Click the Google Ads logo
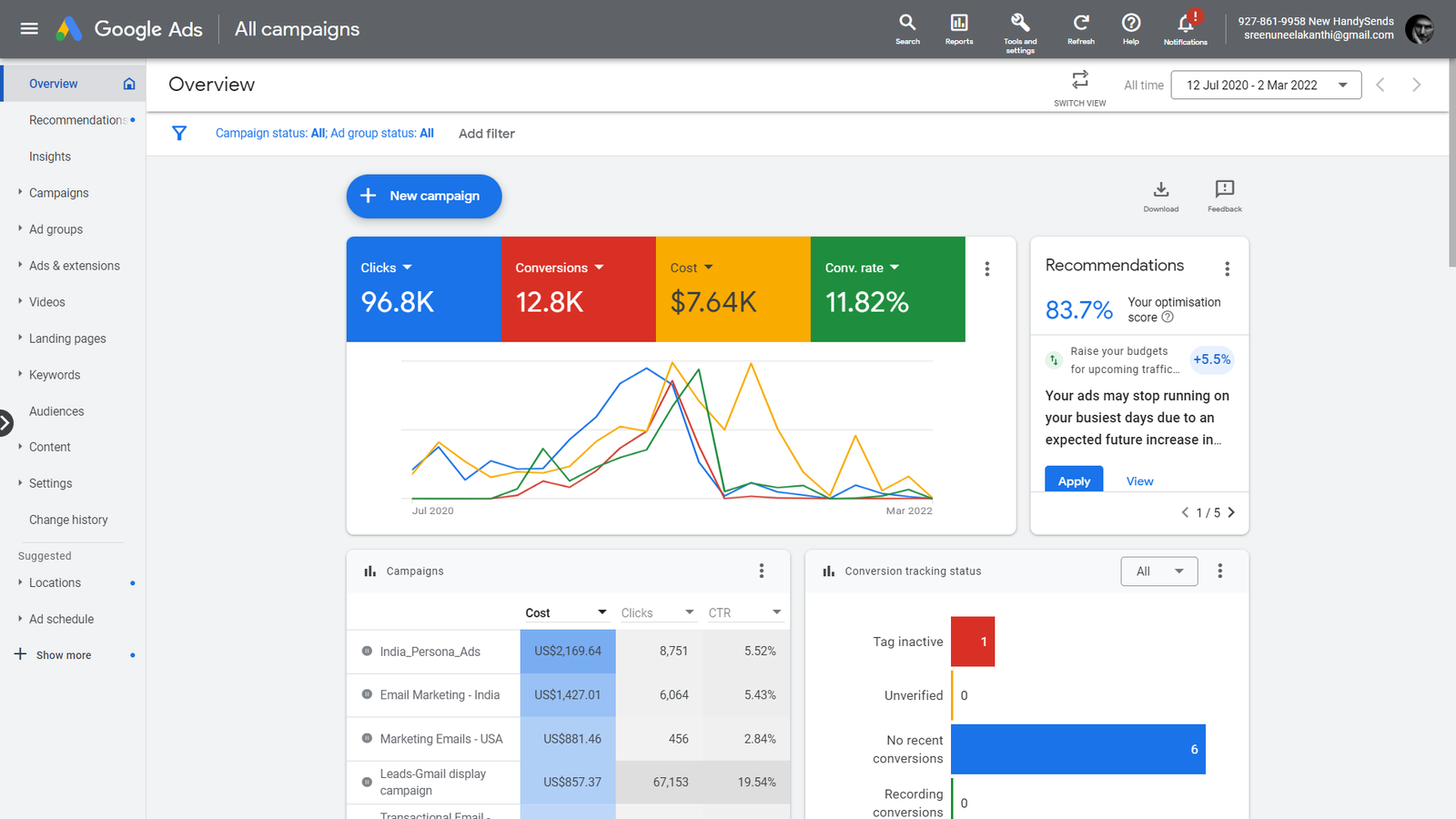The image size is (1456, 819). (x=129, y=29)
